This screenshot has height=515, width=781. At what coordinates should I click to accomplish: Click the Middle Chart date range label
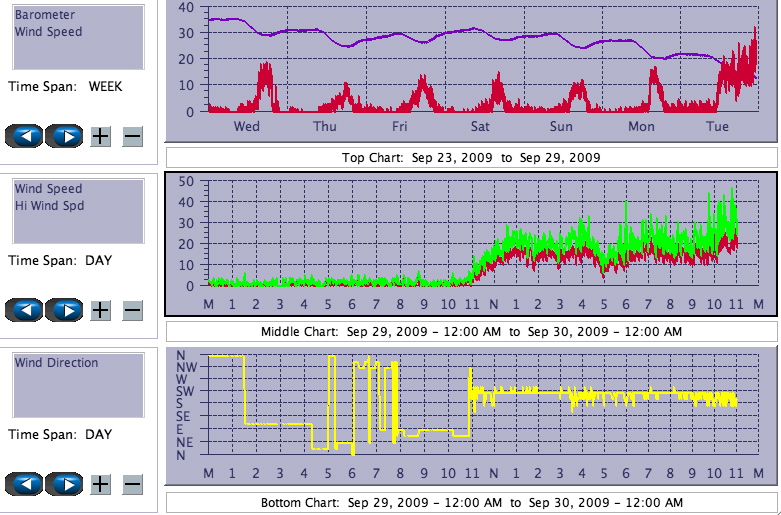click(470, 331)
